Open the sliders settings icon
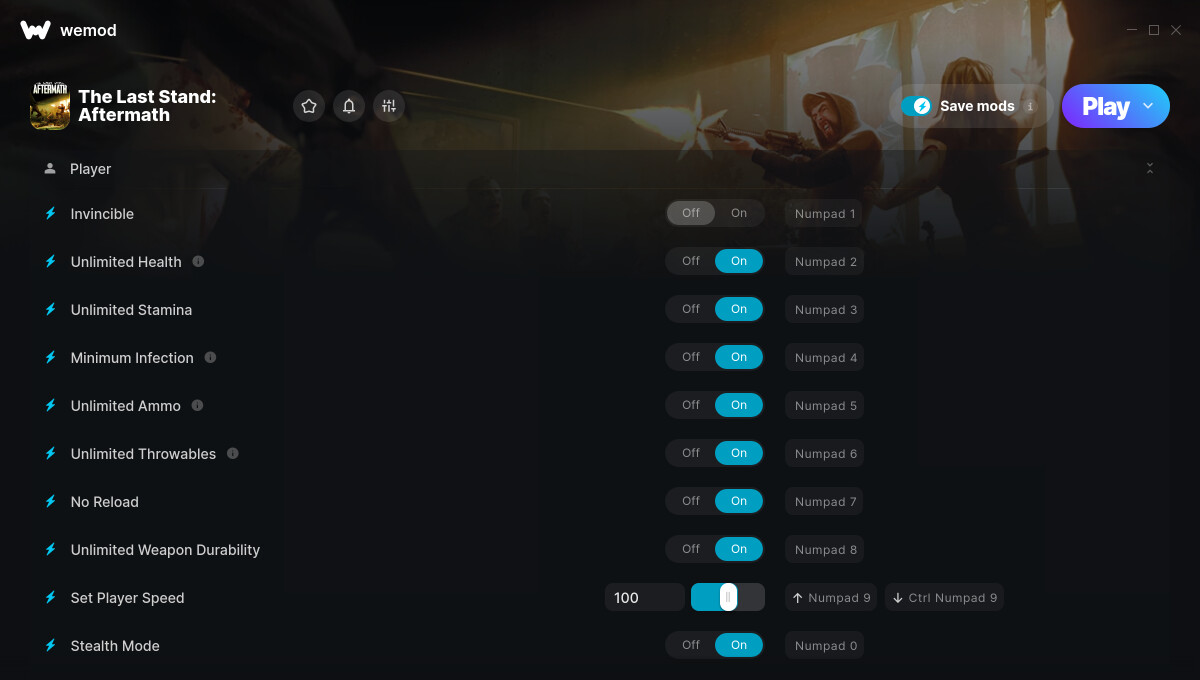The height and width of the screenshot is (680, 1200). 389,106
